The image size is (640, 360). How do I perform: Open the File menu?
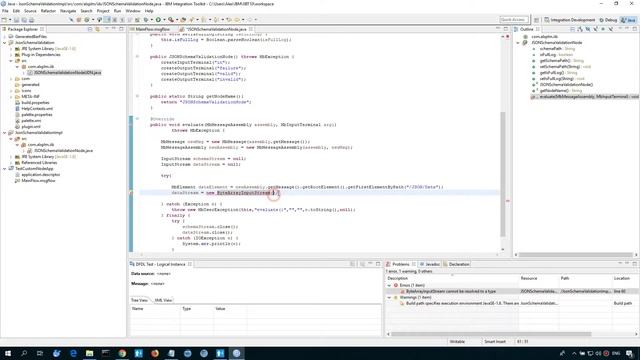pos(5,11)
